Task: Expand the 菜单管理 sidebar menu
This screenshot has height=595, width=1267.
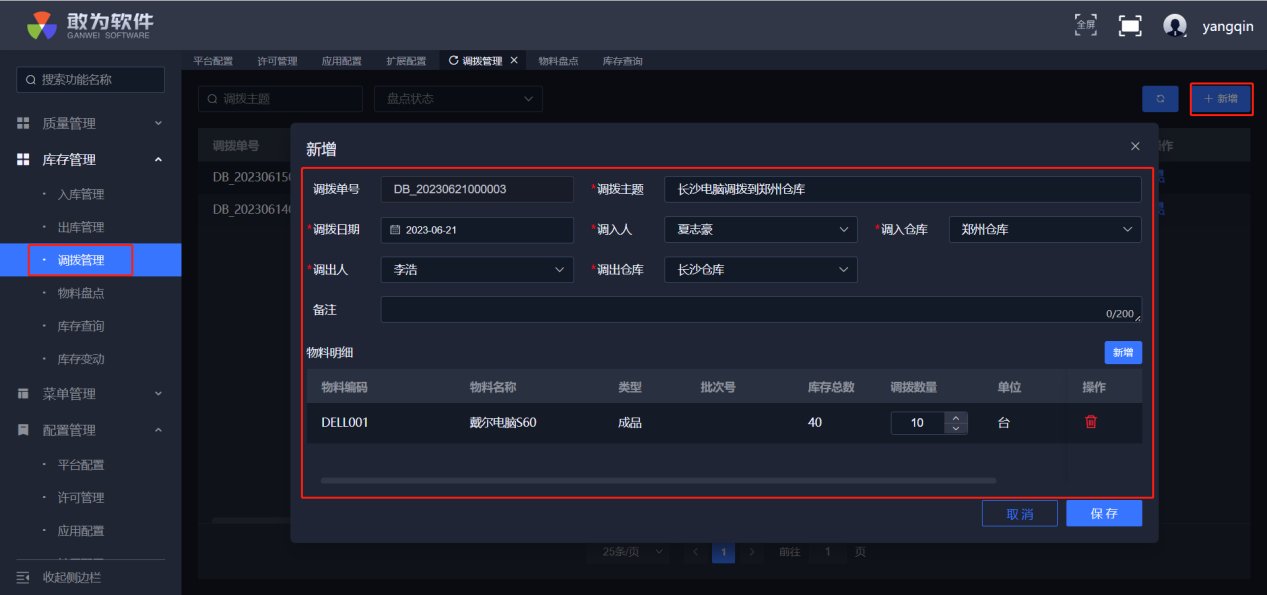Action: click(90, 394)
